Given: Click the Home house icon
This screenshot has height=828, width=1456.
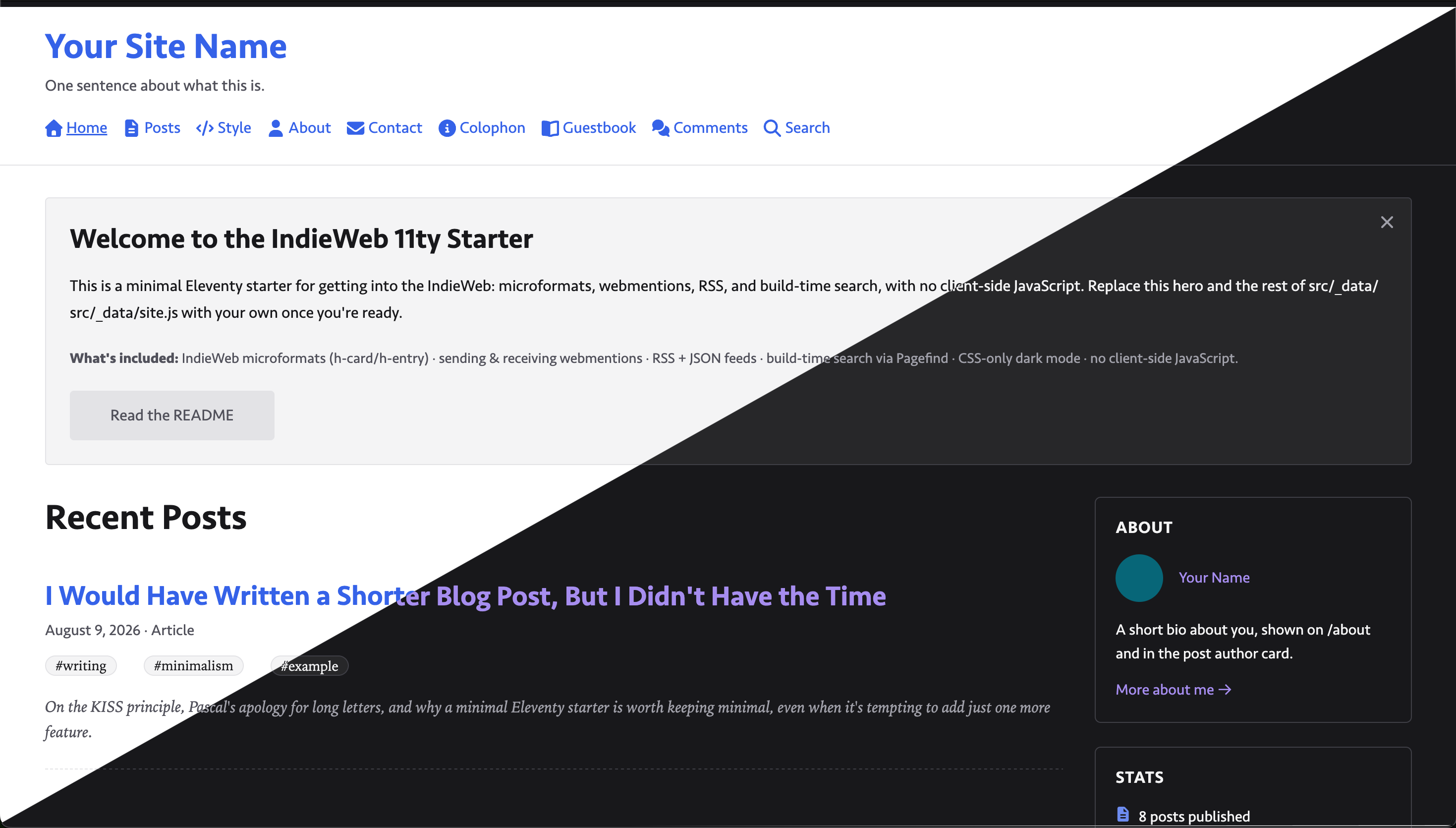Looking at the screenshot, I should tap(54, 128).
